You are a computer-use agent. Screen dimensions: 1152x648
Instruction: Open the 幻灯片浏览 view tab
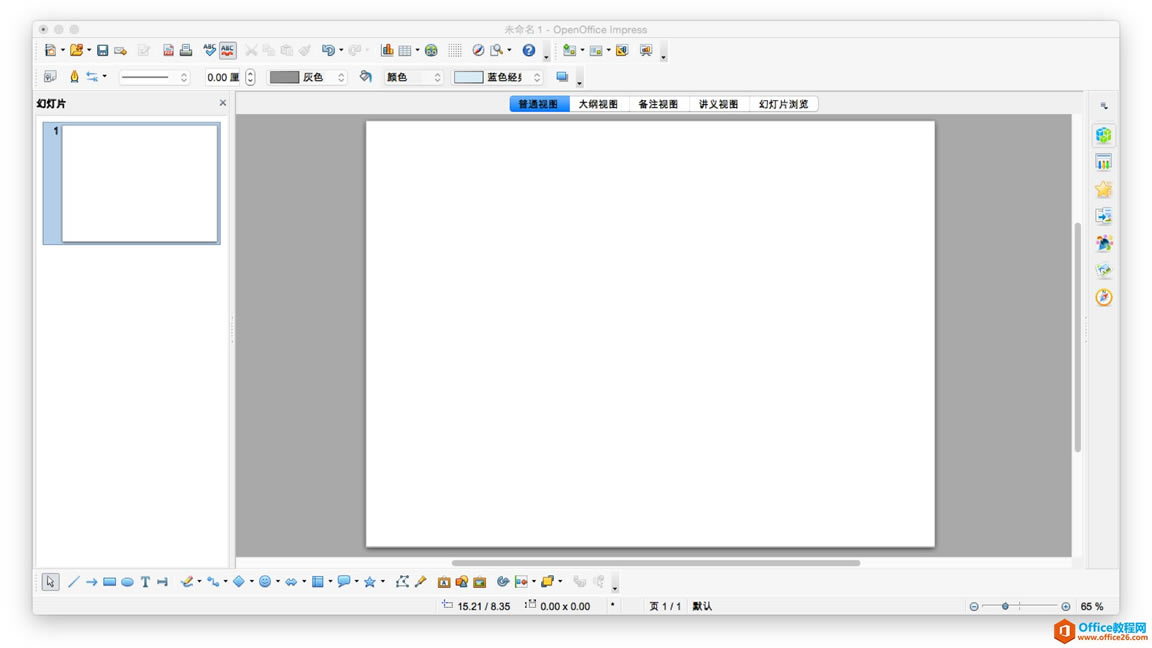(783, 103)
